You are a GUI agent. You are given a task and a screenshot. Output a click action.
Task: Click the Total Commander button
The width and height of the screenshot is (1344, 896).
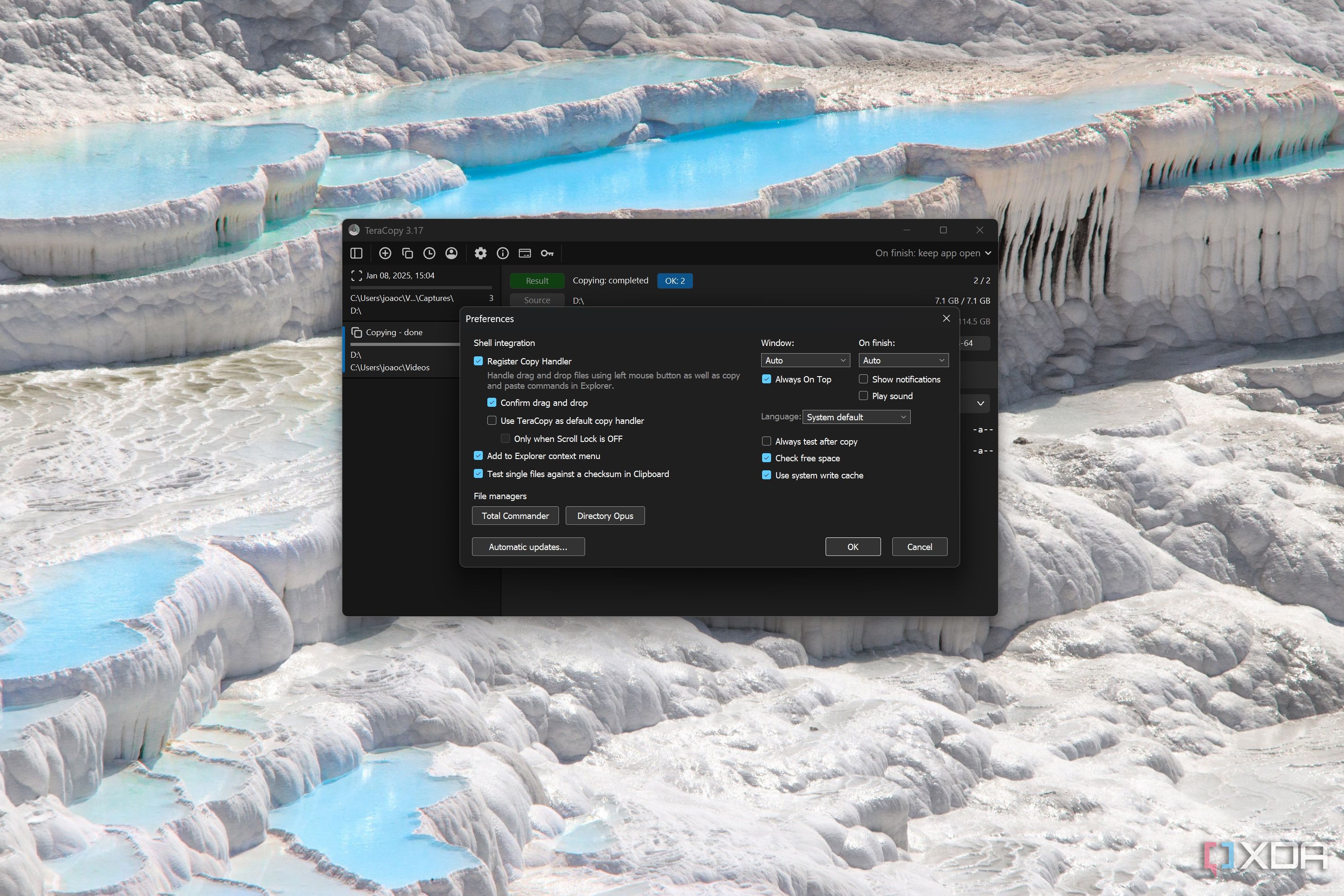click(515, 515)
